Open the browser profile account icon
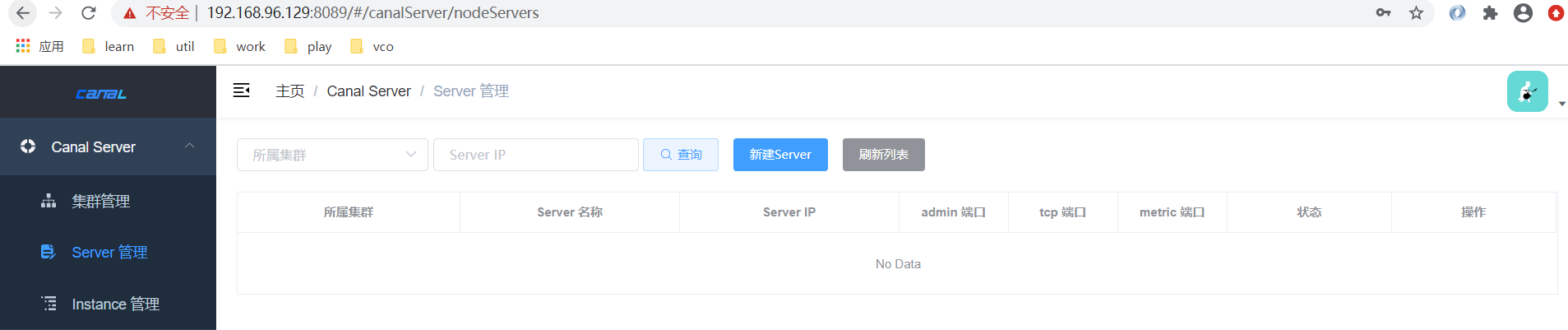 point(1523,13)
